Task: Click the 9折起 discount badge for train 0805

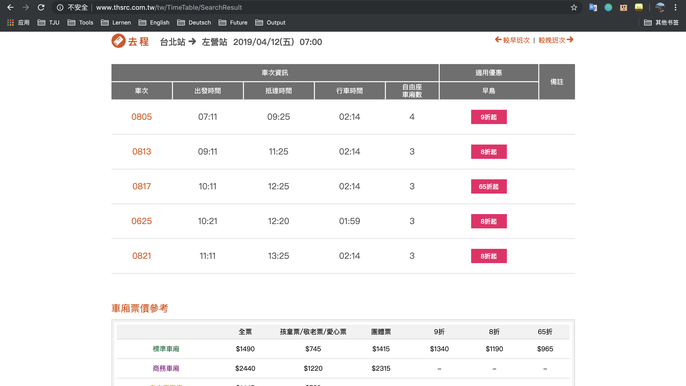Action: (489, 117)
